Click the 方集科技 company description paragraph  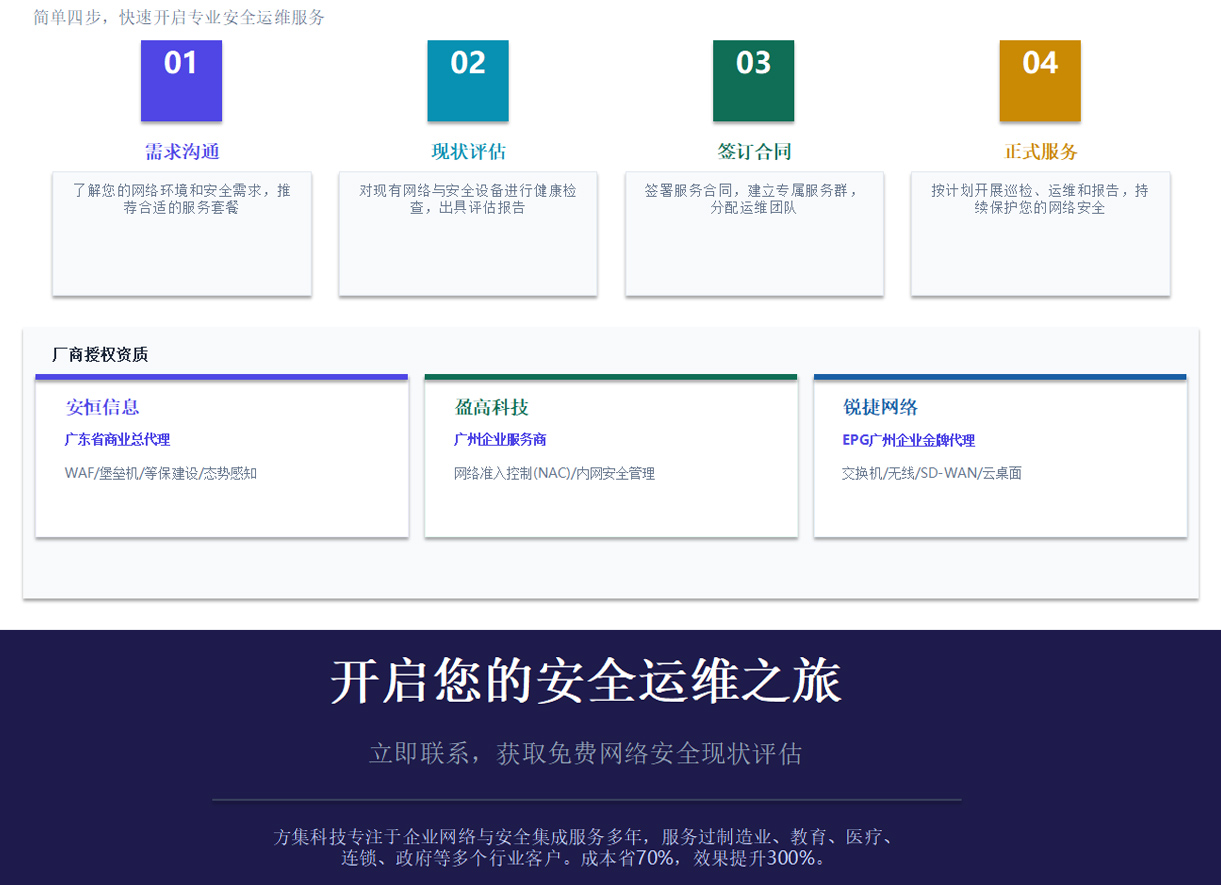tap(586, 847)
